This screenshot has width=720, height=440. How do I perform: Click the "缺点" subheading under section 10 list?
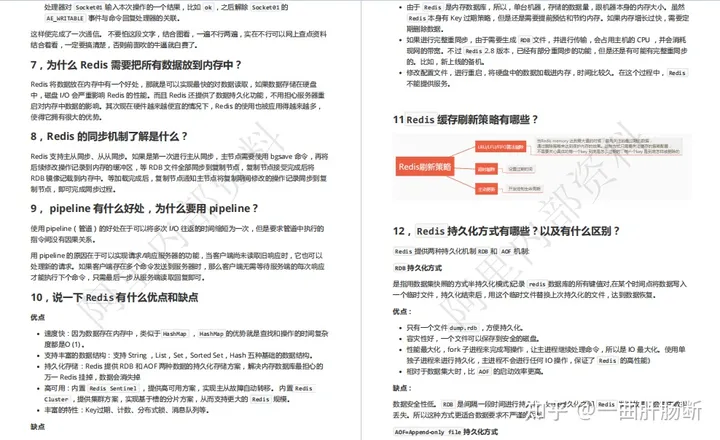point(38,427)
